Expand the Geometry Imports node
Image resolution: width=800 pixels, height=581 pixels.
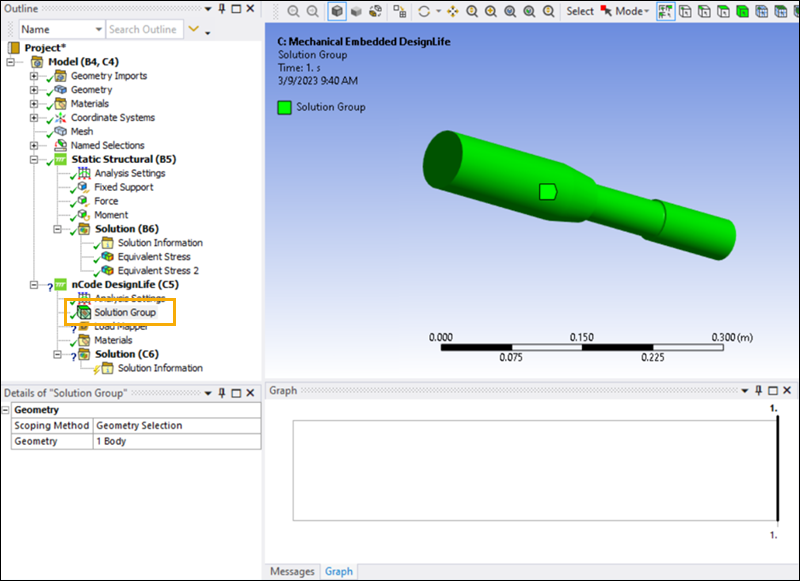coord(34,76)
